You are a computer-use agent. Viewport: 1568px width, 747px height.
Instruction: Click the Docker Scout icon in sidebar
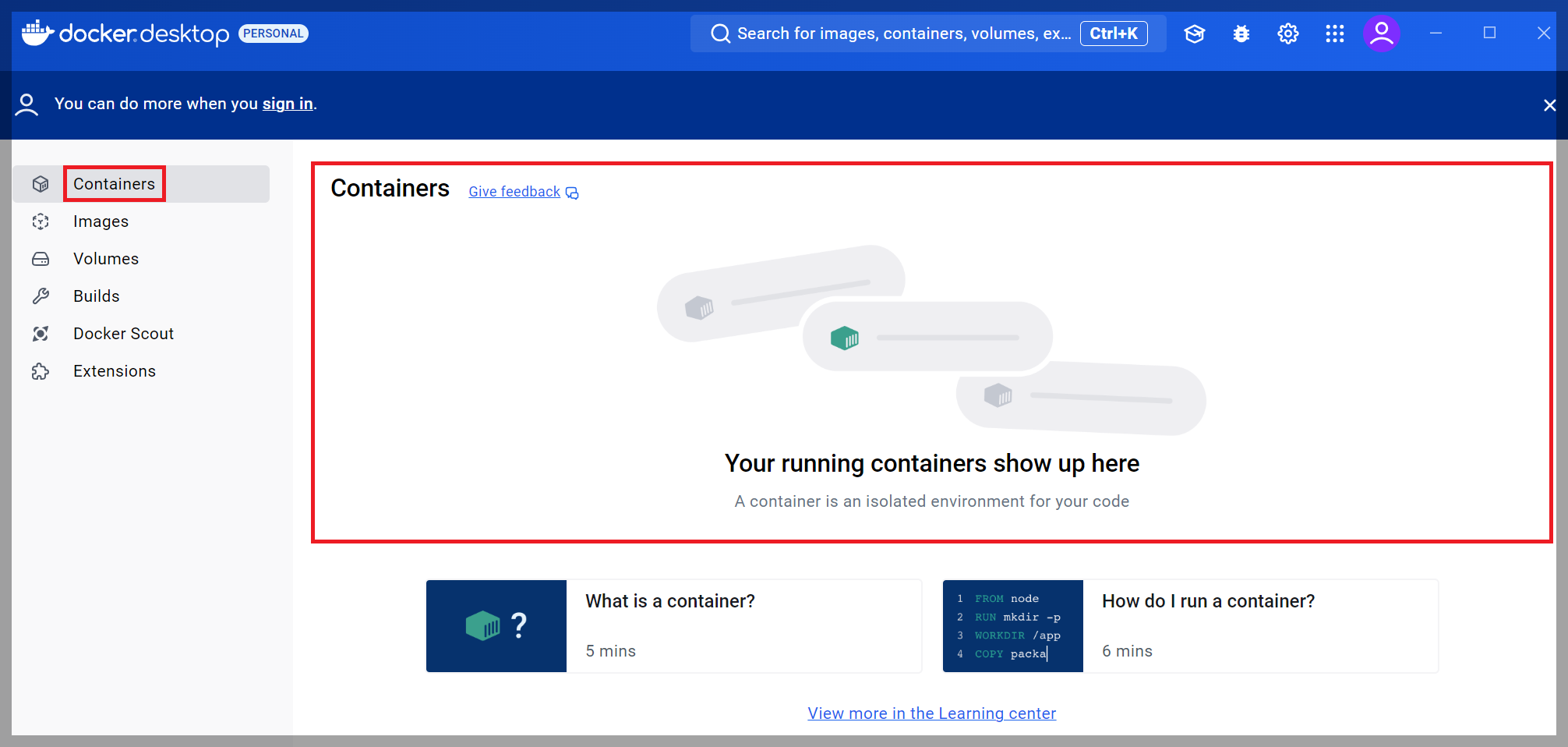tap(41, 334)
